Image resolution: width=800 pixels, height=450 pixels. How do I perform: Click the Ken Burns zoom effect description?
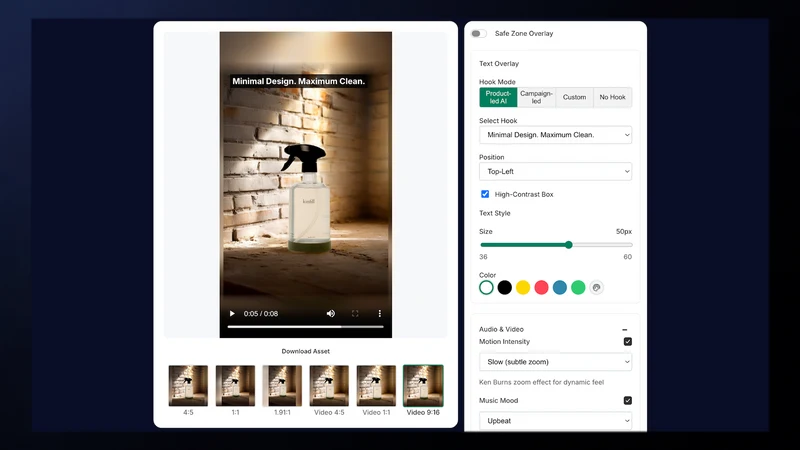(541, 382)
